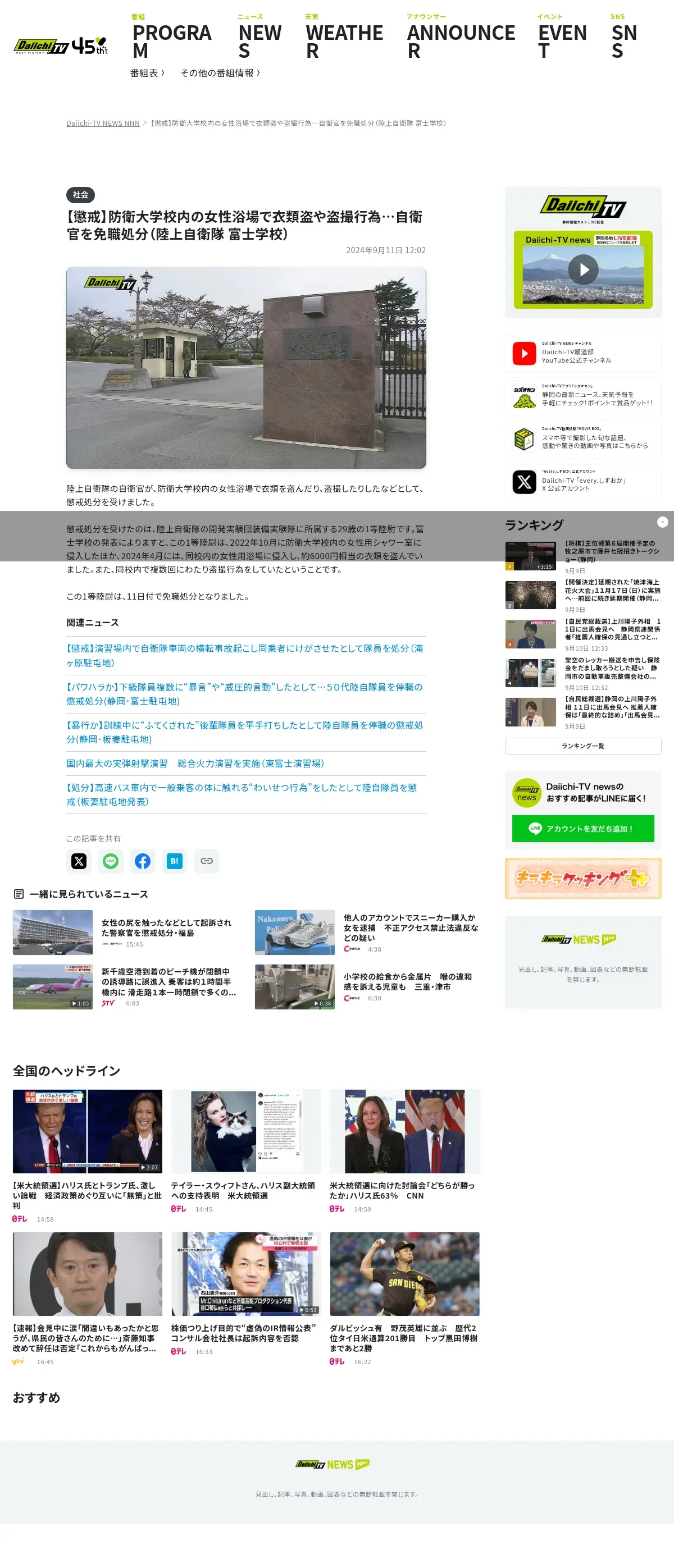674x1568 pixels.
Task: Share article on Facebook icon
Action: 143,861
